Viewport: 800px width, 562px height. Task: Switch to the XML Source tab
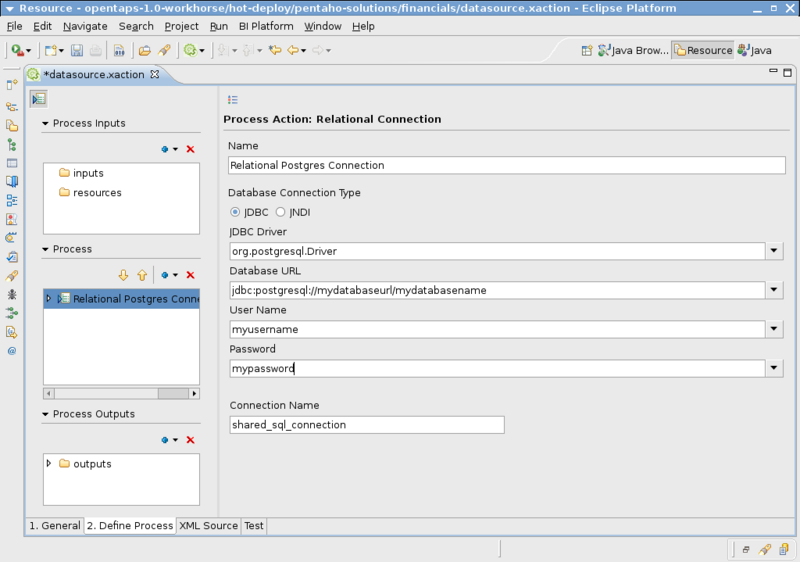pos(208,526)
